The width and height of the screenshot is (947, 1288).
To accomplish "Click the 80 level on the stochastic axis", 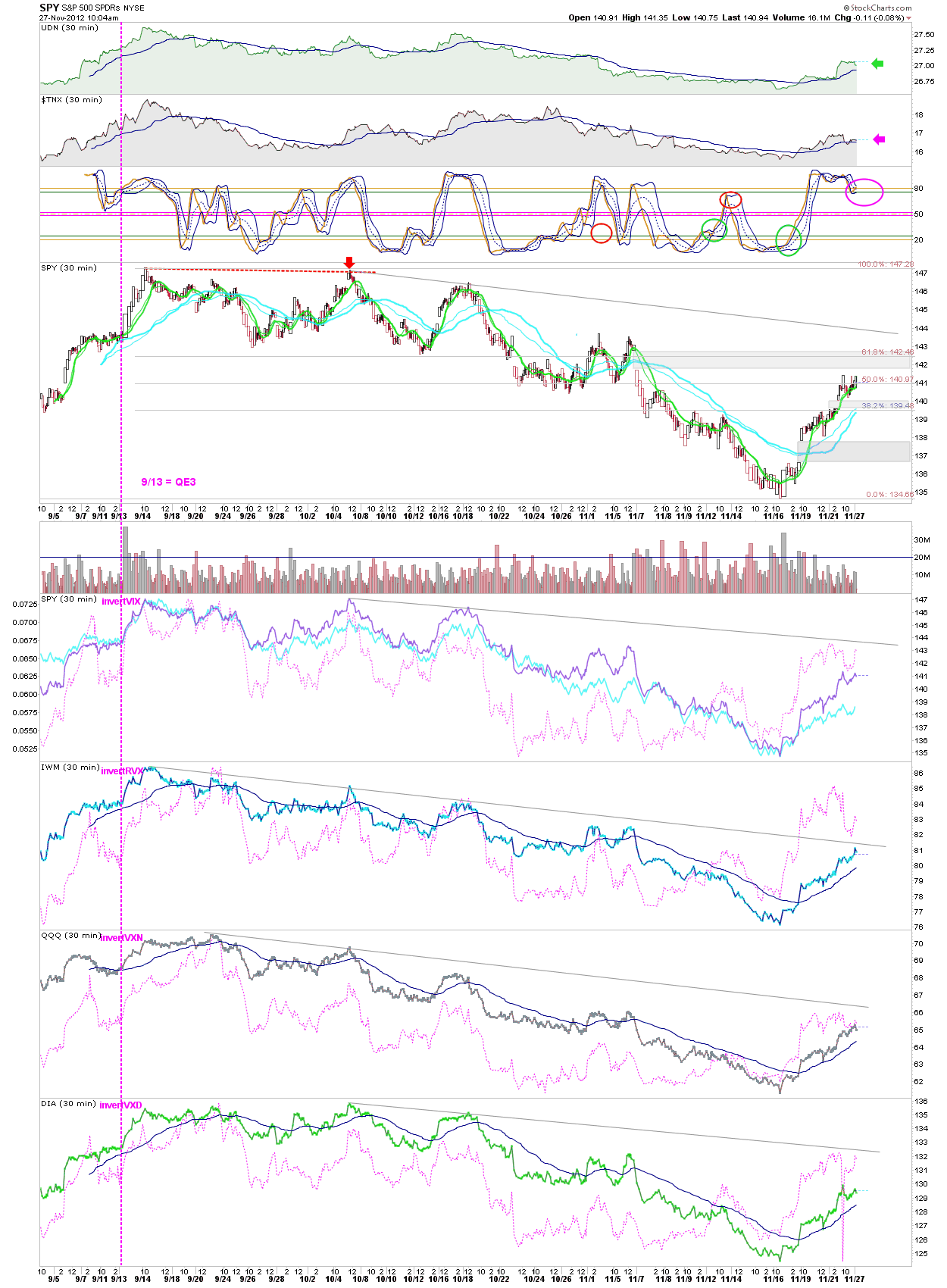I will click(x=918, y=189).
